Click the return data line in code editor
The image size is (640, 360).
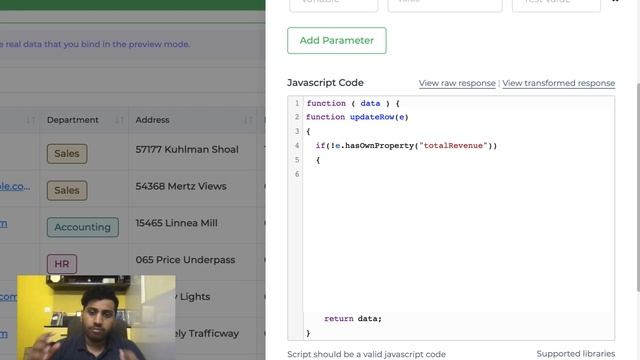point(353,319)
